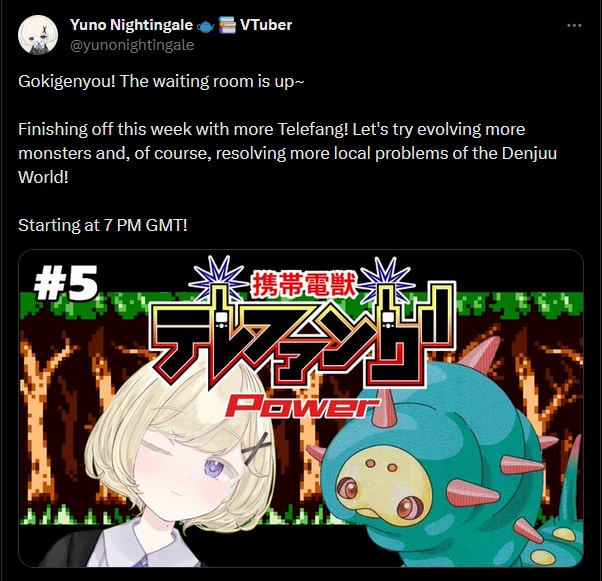Click the teapot emoji beside the name
The height and width of the screenshot is (581, 602).
click(x=205, y=26)
